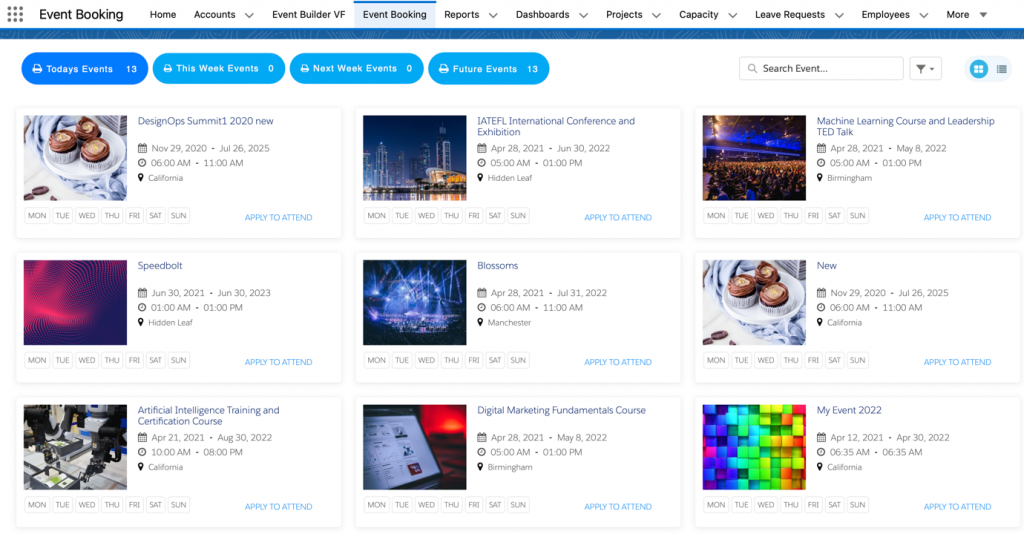Toggle FRI on the IATEFL Conference card
1024x534 pixels.
[473, 216]
